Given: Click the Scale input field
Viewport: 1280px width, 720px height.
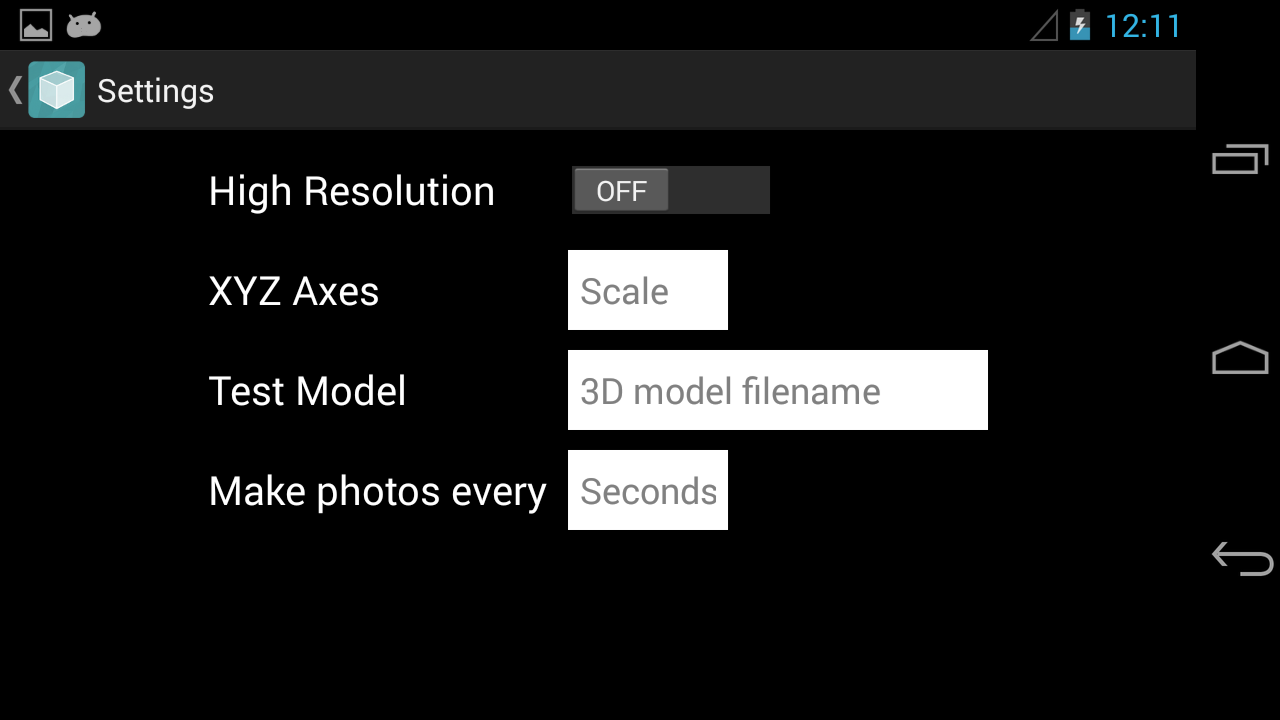Looking at the screenshot, I should pos(647,290).
